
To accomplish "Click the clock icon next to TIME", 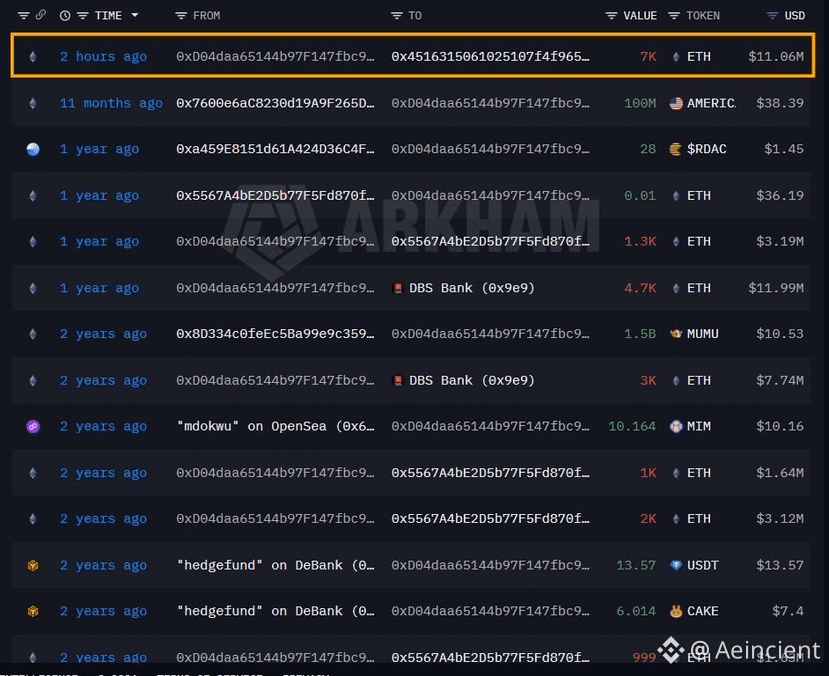I will tap(65, 16).
